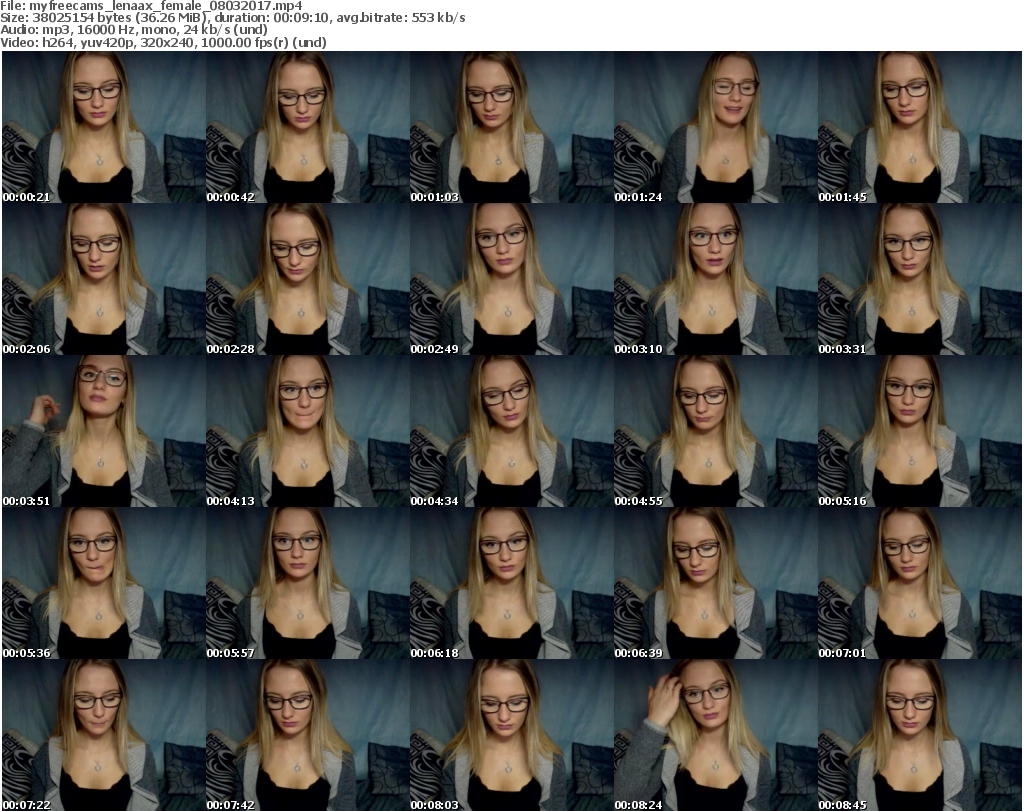This screenshot has height=811, width=1024.
Task: Click the thumbnail frame stamped 00:03:10
Action: pyautogui.click(x=716, y=279)
